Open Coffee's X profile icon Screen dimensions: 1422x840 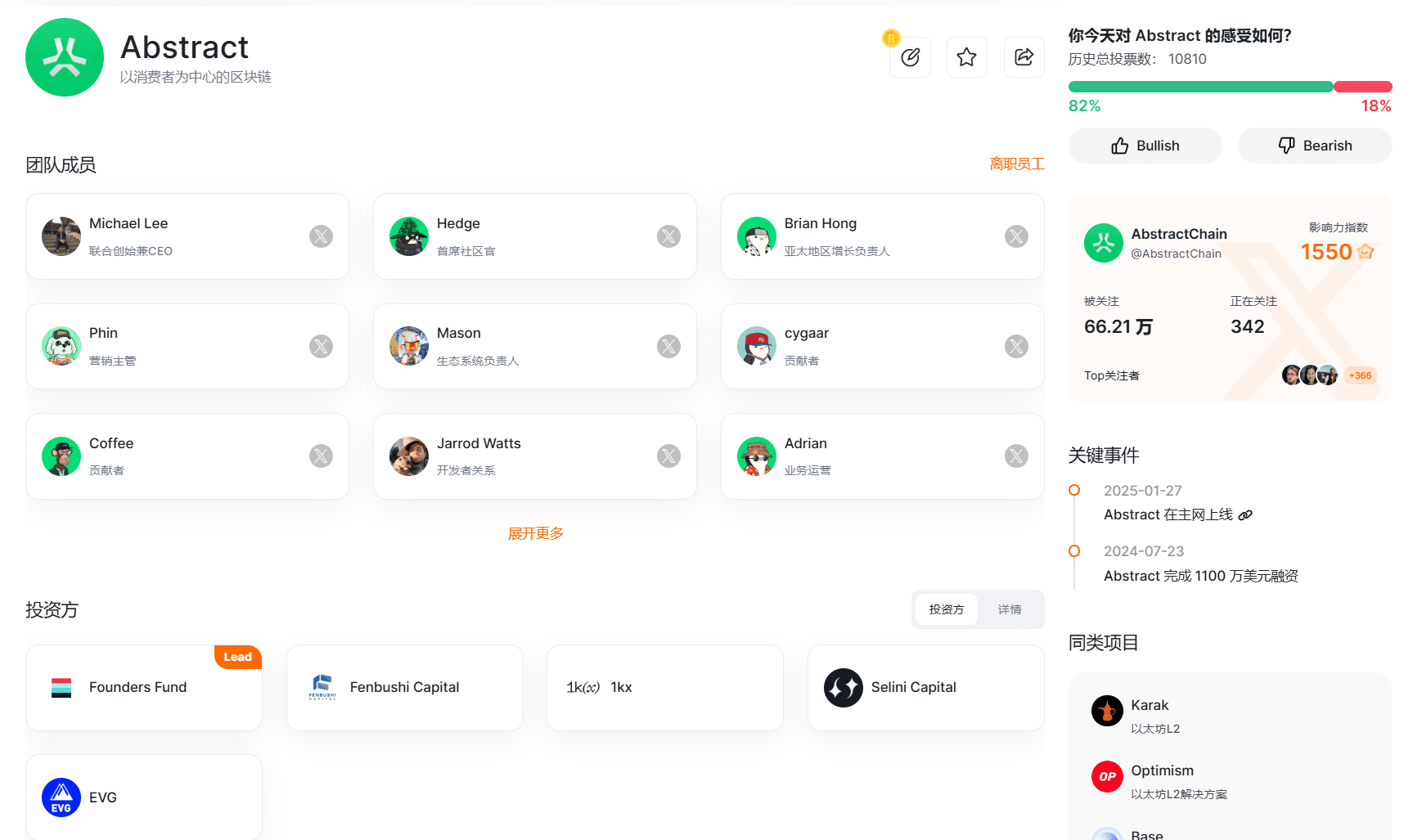321,456
